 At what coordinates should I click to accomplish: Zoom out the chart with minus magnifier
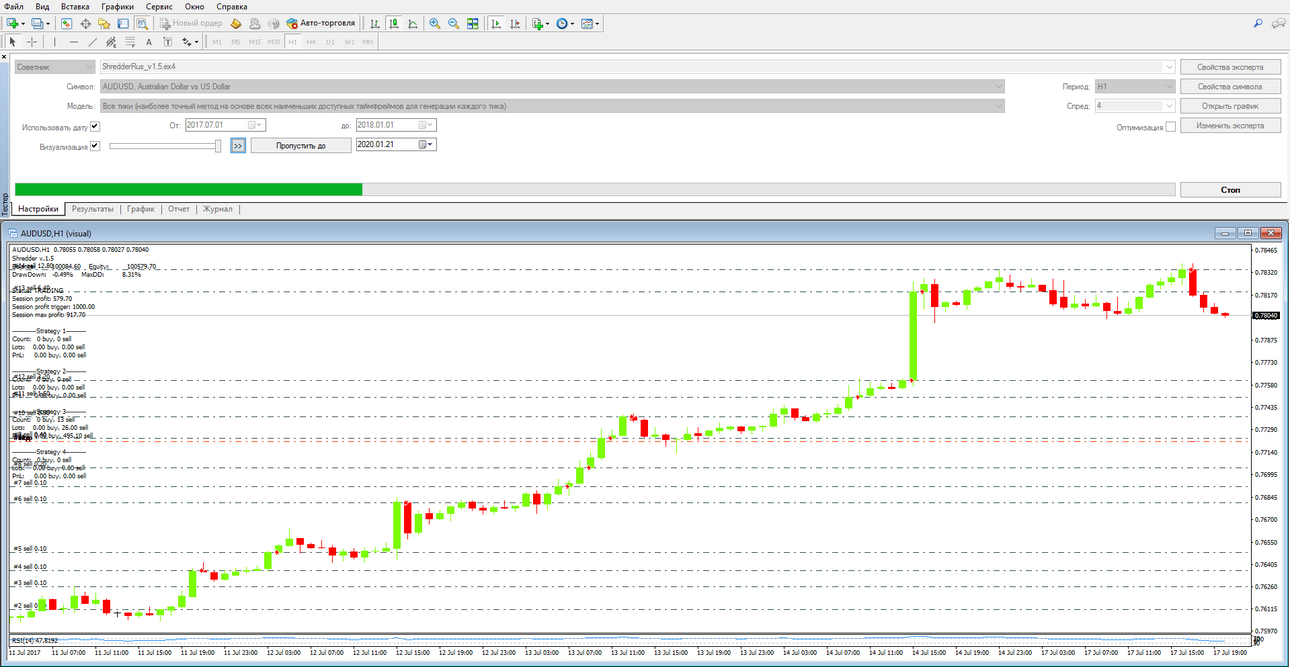[x=454, y=23]
